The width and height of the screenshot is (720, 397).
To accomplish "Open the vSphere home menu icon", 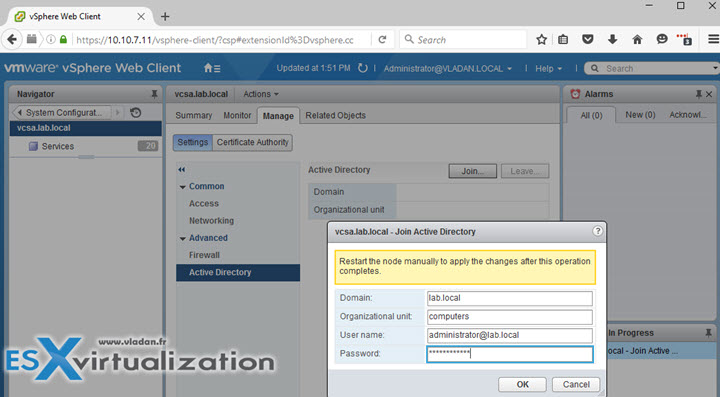I will (212, 68).
